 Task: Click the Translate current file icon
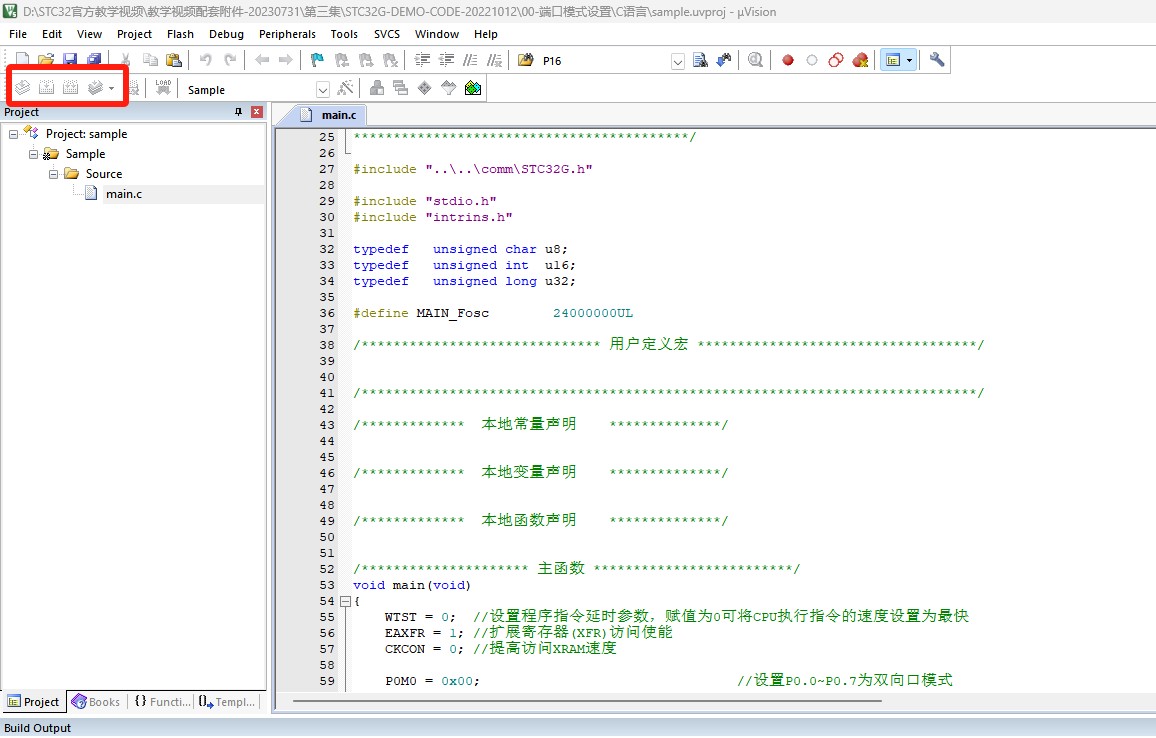pos(22,88)
